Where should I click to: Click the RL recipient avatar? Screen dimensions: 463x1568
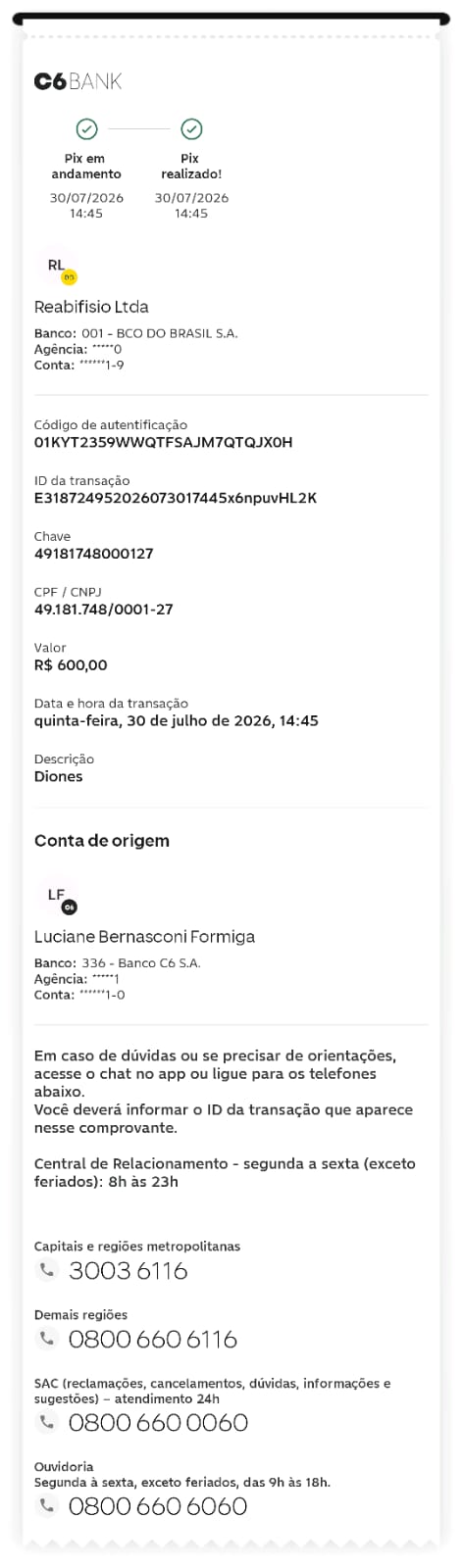tap(58, 267)
